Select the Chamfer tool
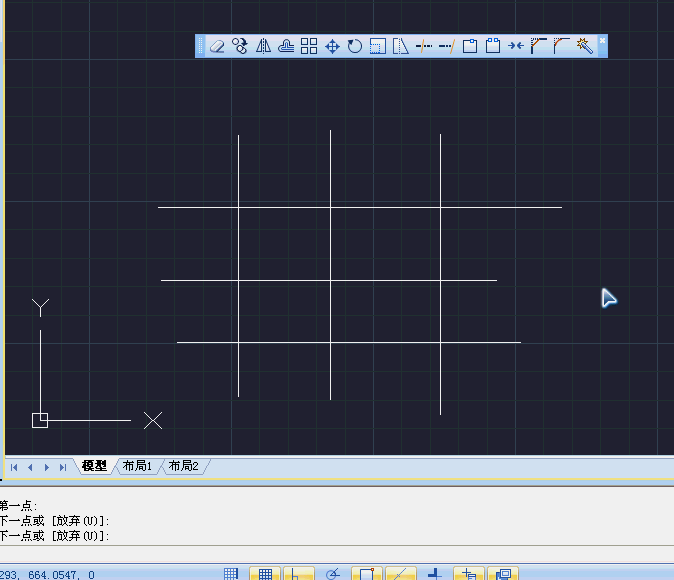The image size is (674, 580). pos(538,46)
